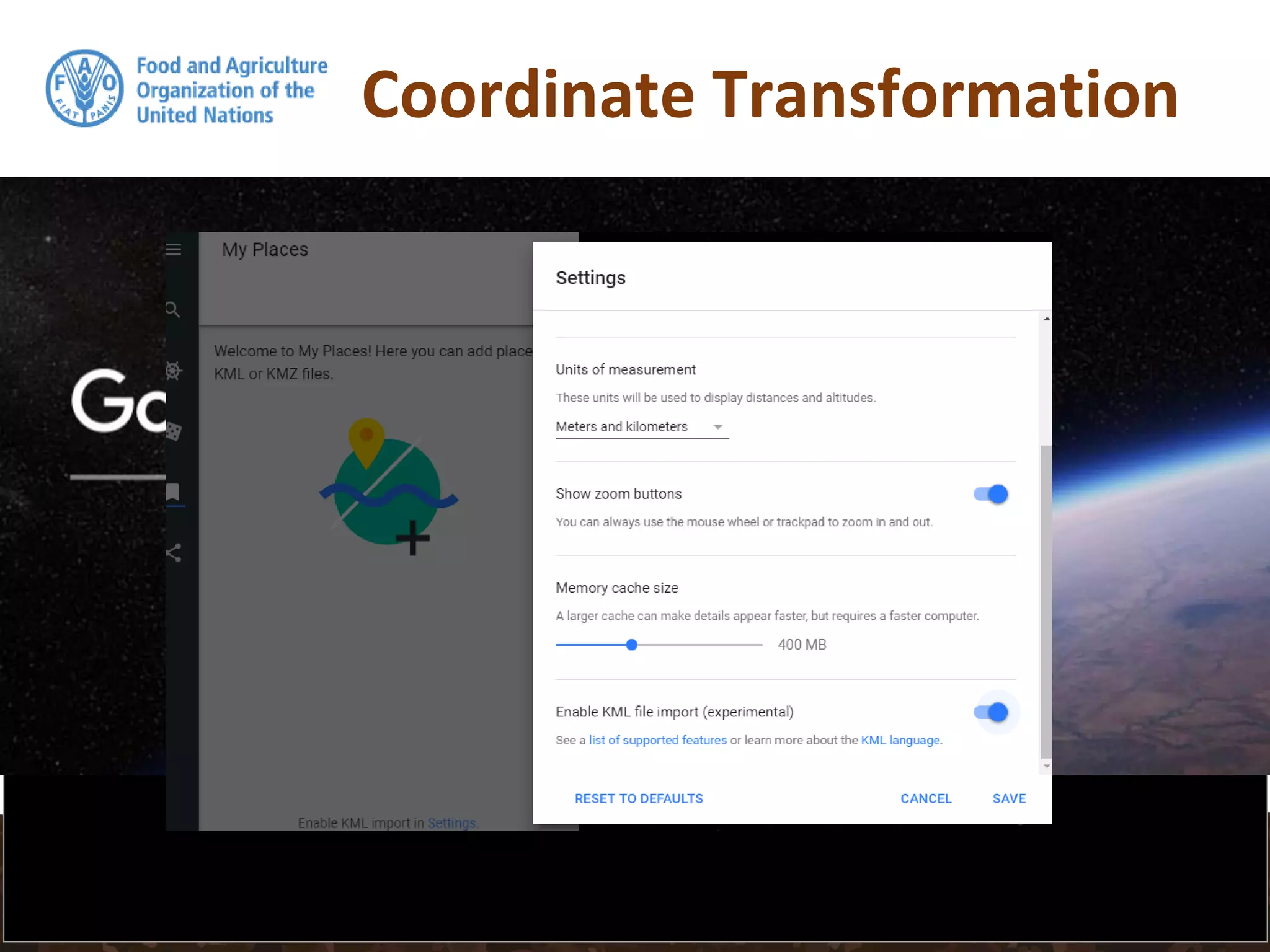Image resolution: width=1270 pixels, height=952 pixels.
Task: Open the hamburger menu in the sidebar
Action: tap(173, 249)
